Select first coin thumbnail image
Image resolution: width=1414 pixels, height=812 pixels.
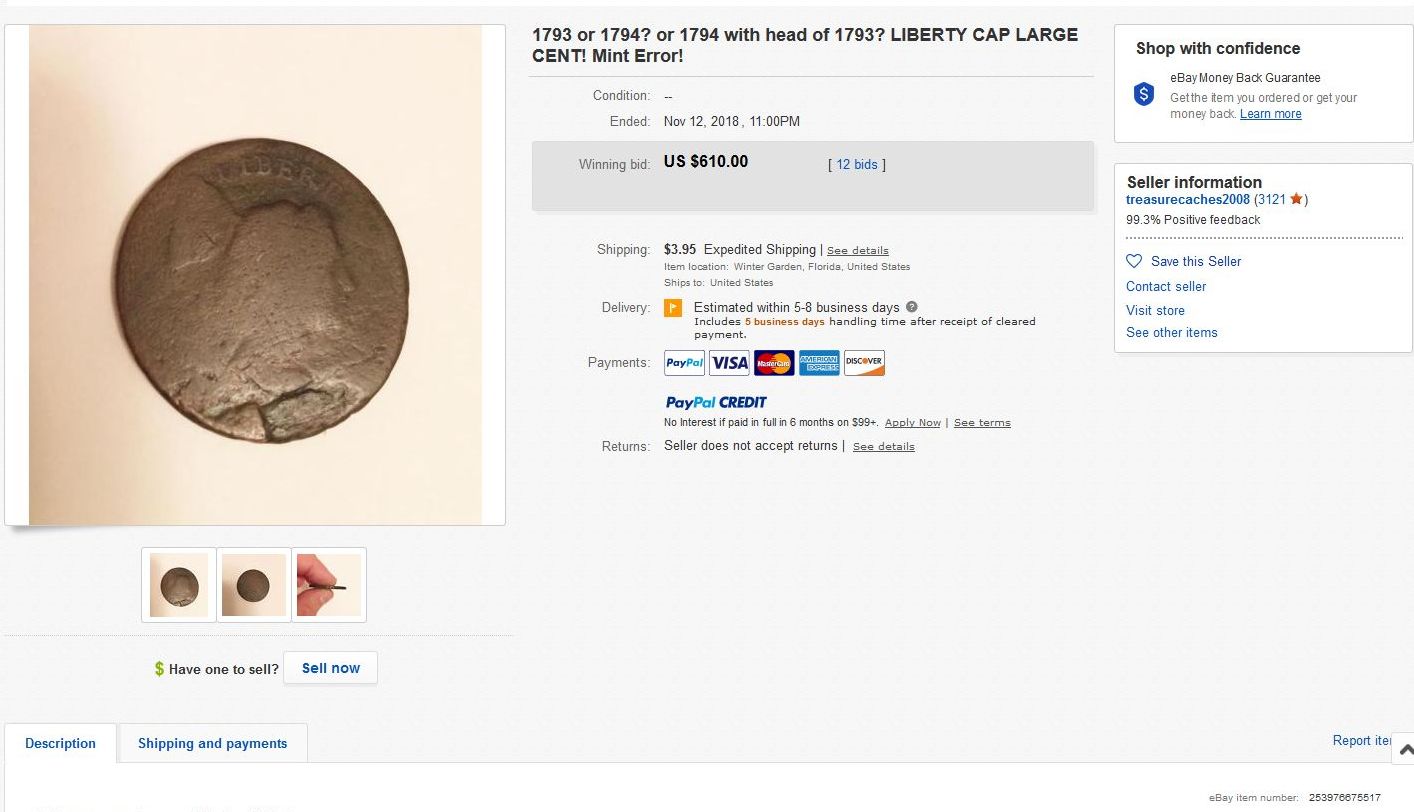tap(179, 585)
